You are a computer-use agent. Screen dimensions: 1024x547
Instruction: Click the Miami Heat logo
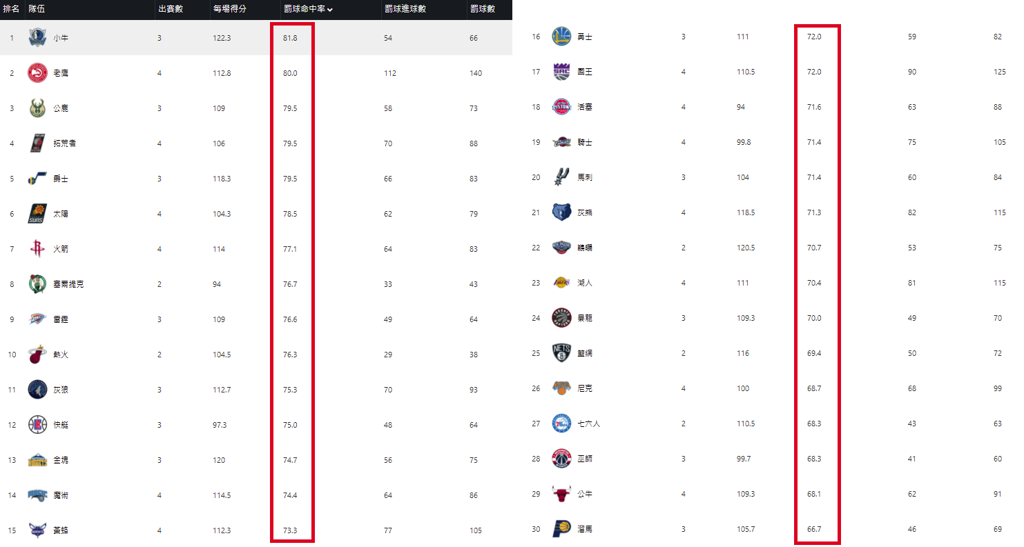[37, 354]
